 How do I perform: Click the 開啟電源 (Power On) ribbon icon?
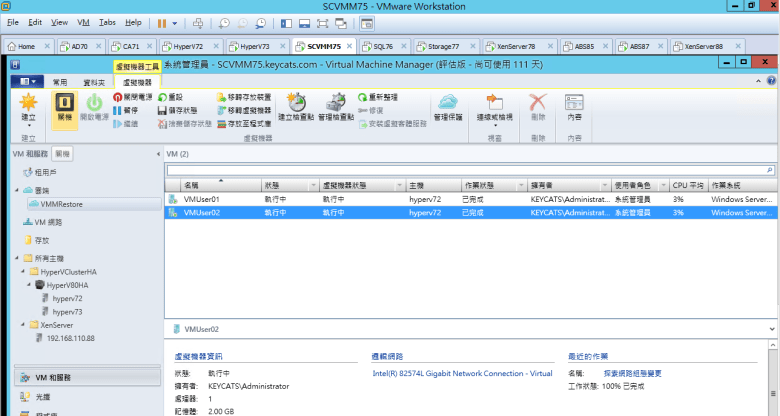coord(93,103)
